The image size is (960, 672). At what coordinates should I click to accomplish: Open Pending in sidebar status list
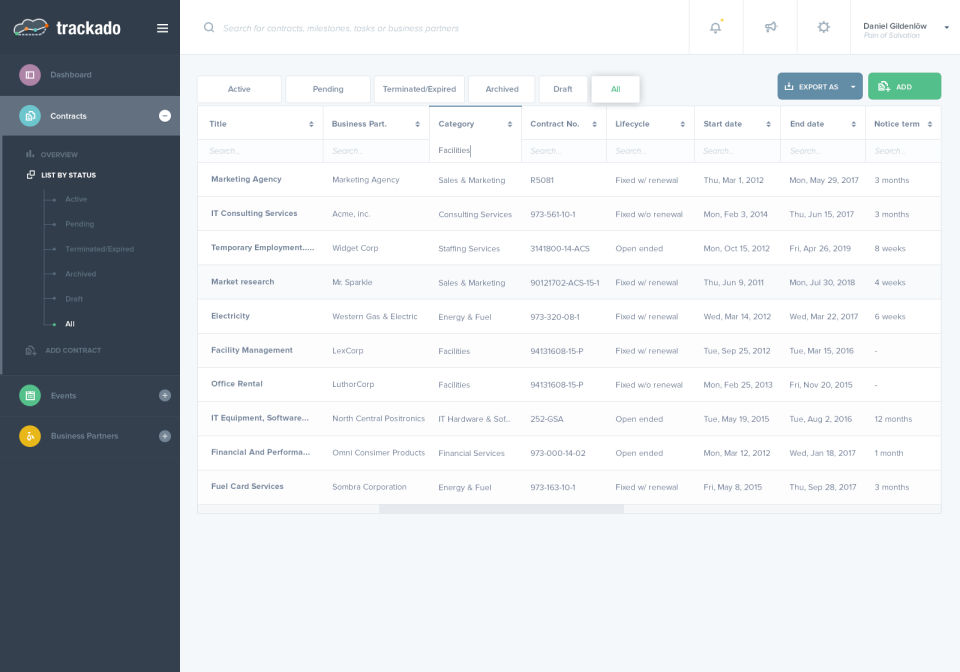(x=80, y=224)
